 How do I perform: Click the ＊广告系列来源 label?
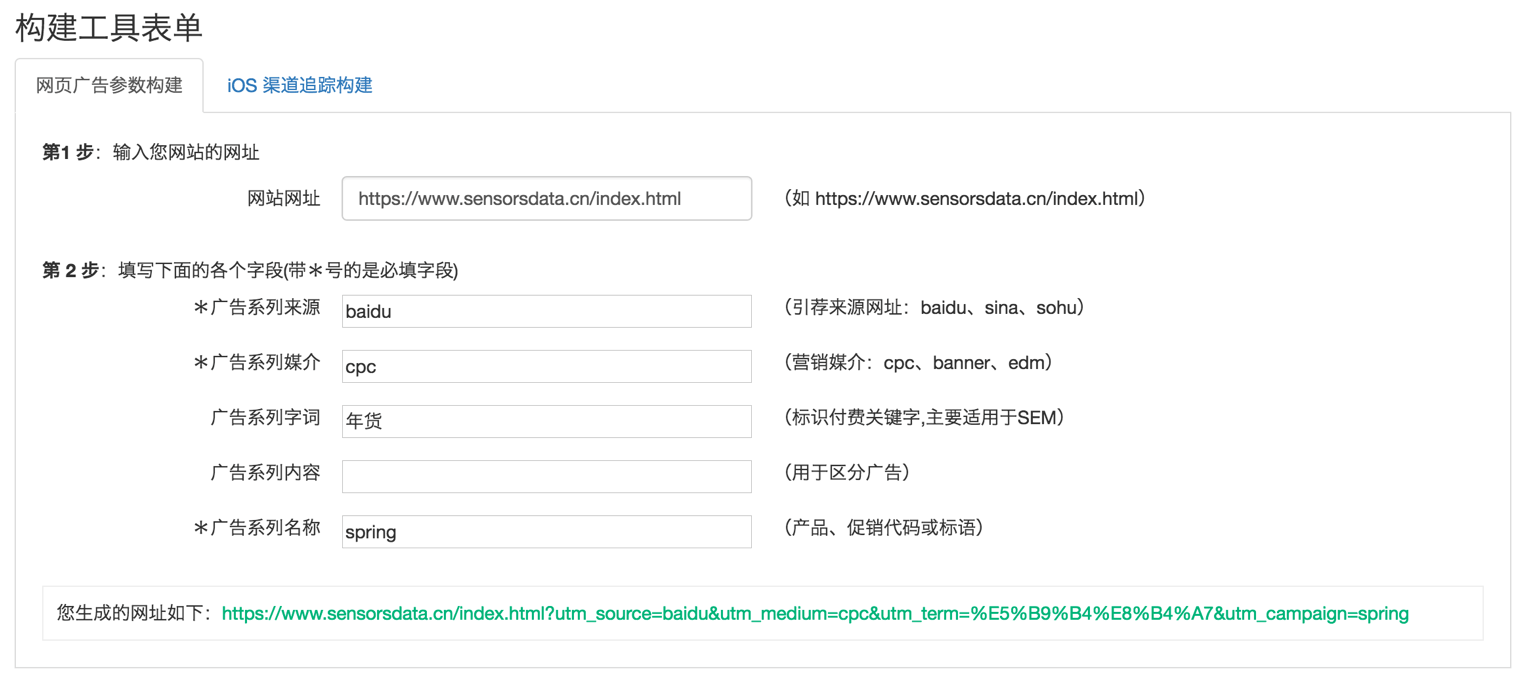pyautogui.click(x=257, y=308)
